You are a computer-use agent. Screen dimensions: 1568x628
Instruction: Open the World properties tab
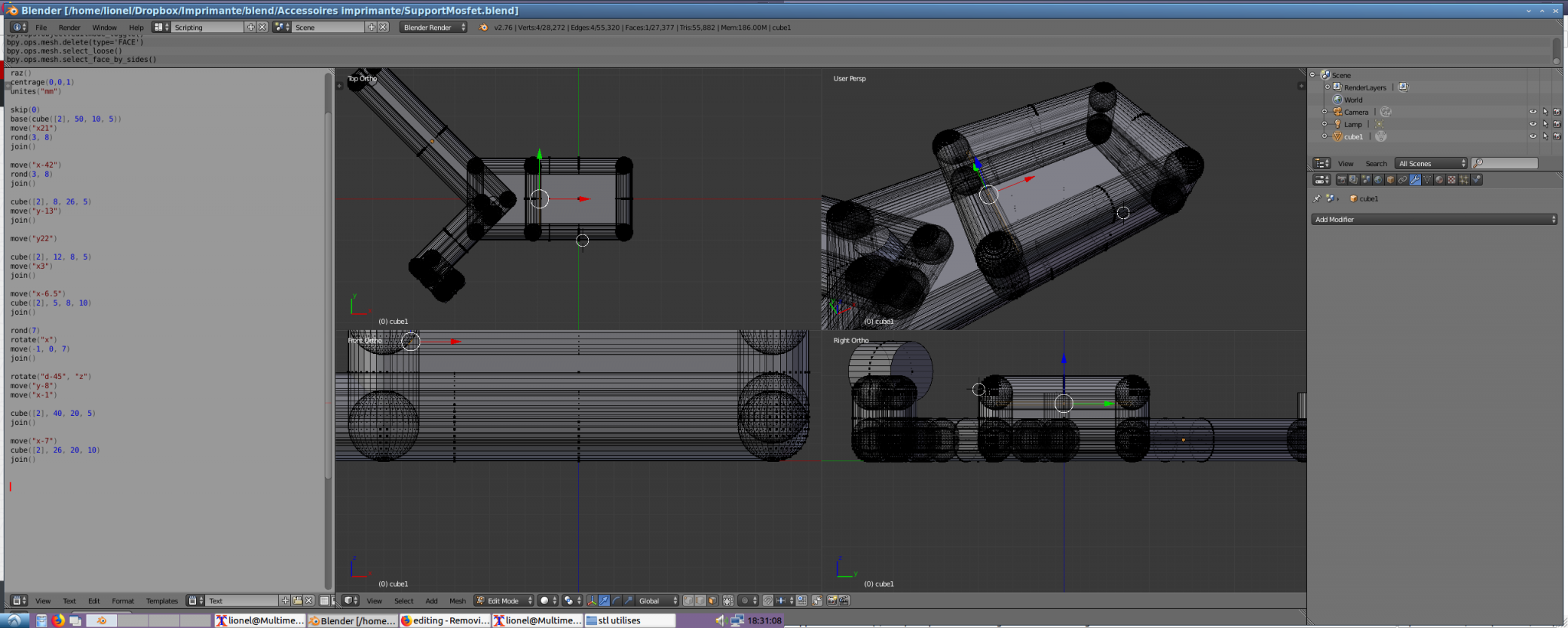click(x=1378, y=180)
